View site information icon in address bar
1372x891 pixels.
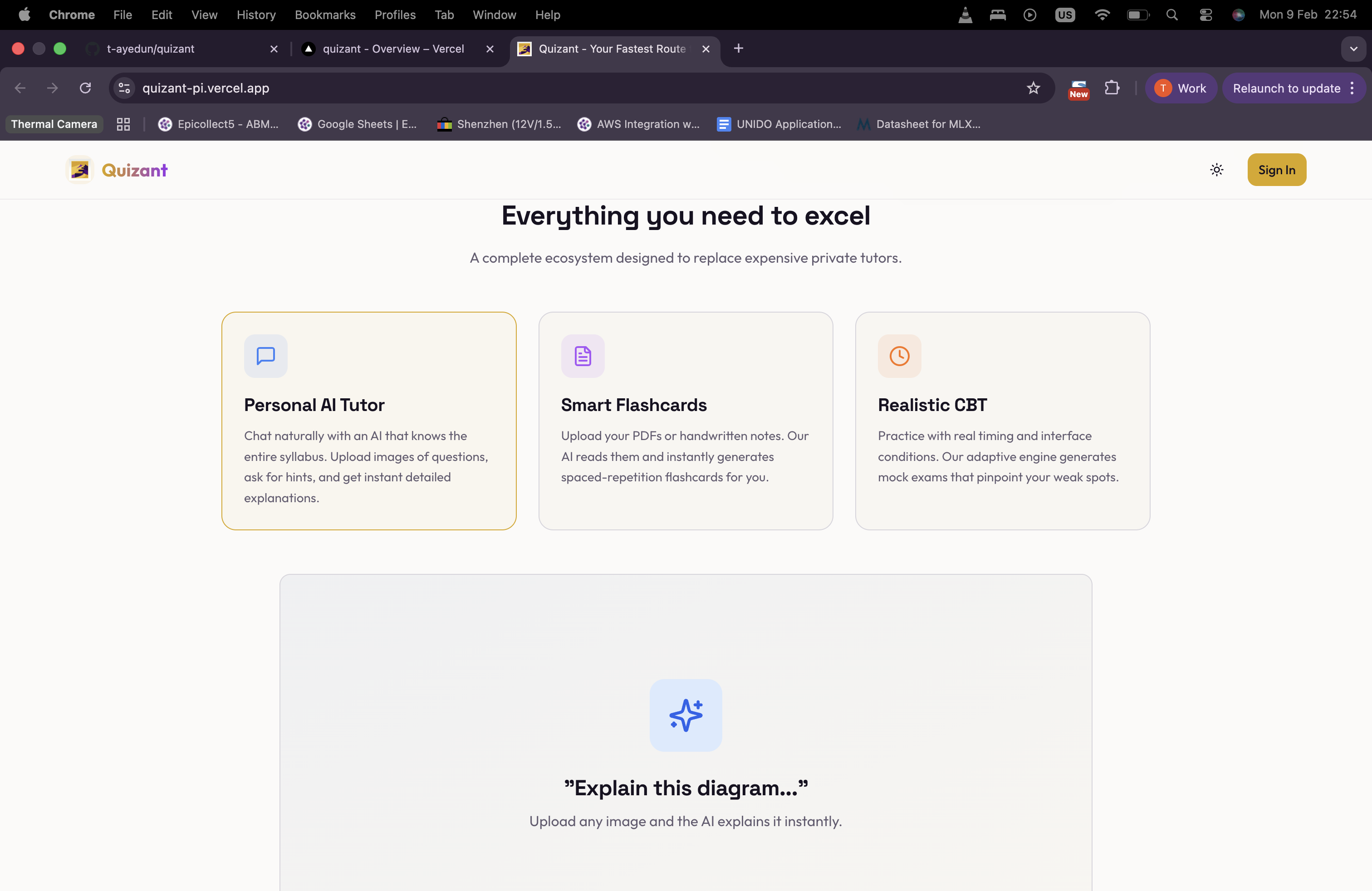click(124, 88)
